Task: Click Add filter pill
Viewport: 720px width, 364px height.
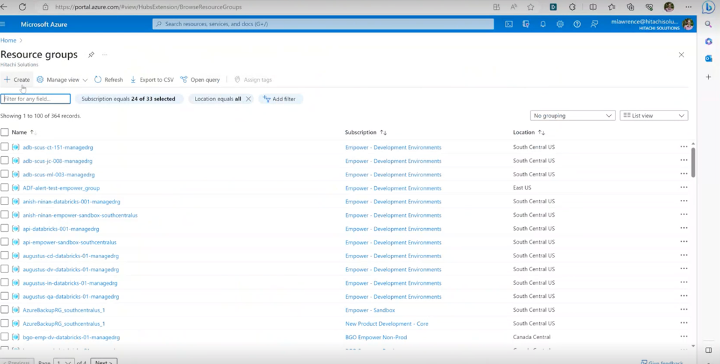Action: point(280,99)
